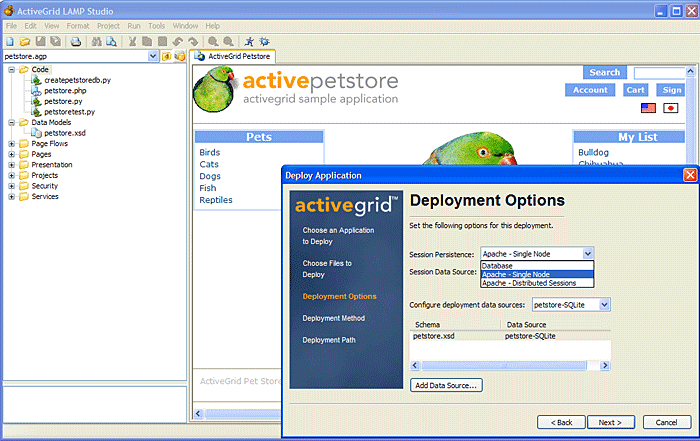This screenshot has height=441, width=700.
Task: Open the Project menu
Action: (108, 25)
